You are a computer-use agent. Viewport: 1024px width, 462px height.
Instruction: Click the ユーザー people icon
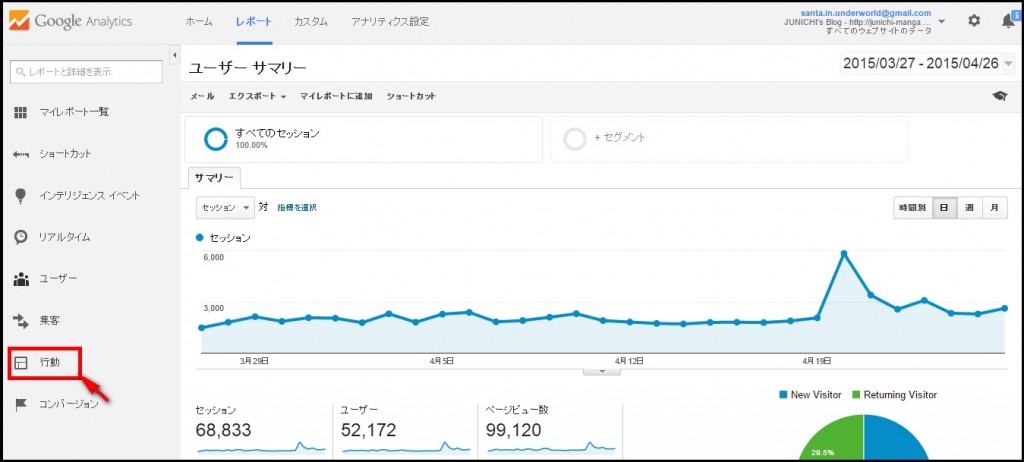tap(21, 279)
